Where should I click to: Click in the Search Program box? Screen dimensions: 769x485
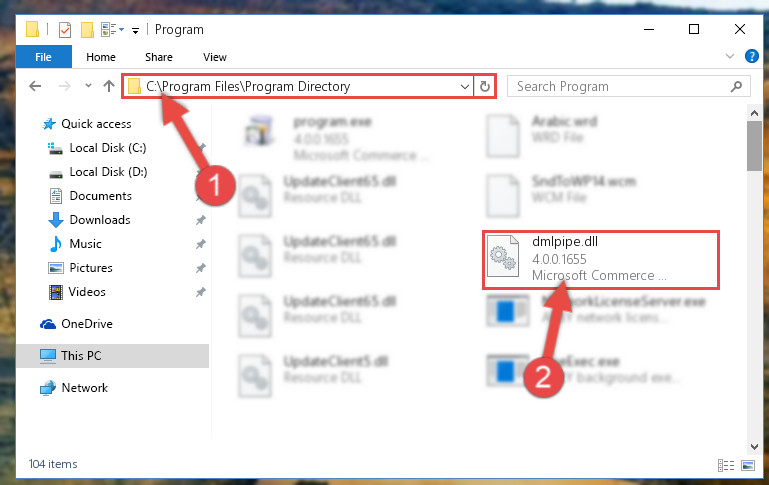click(620, 87)
